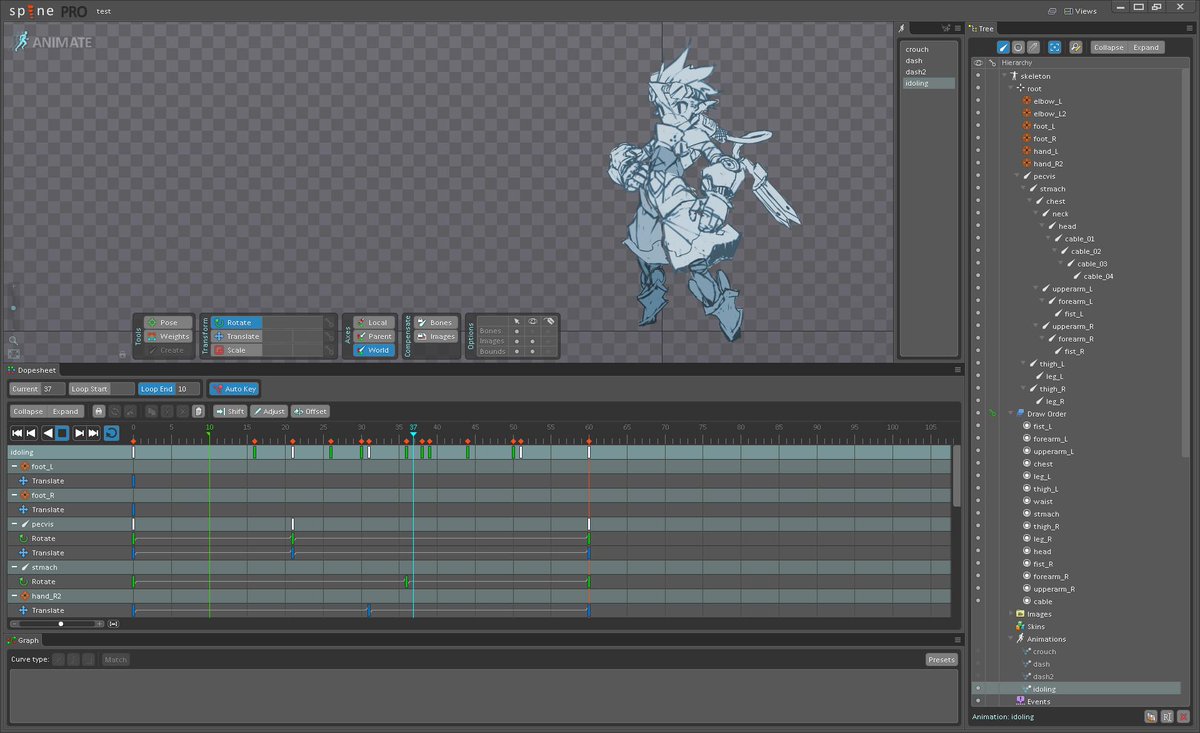
Task: Click the ANIMATE mode switch
Action: point(54,42)
